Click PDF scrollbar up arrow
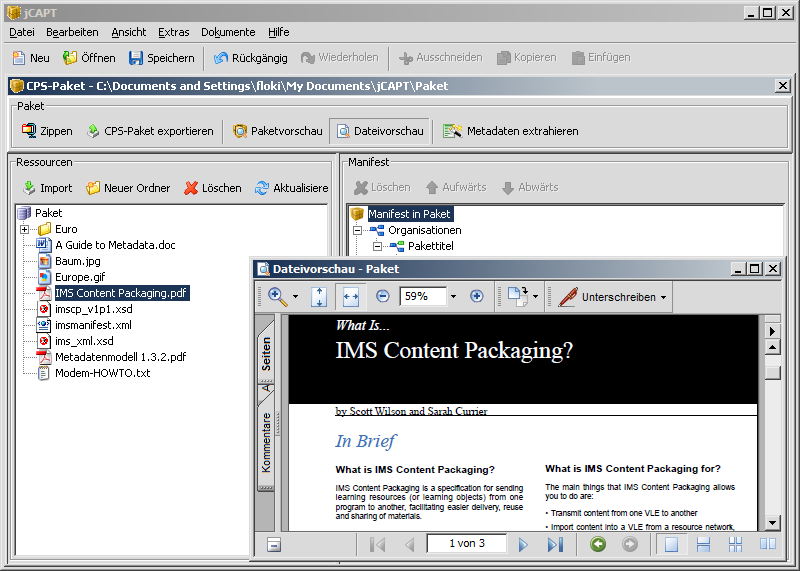Screen dimensions: 800x571 tap(773, 348)
